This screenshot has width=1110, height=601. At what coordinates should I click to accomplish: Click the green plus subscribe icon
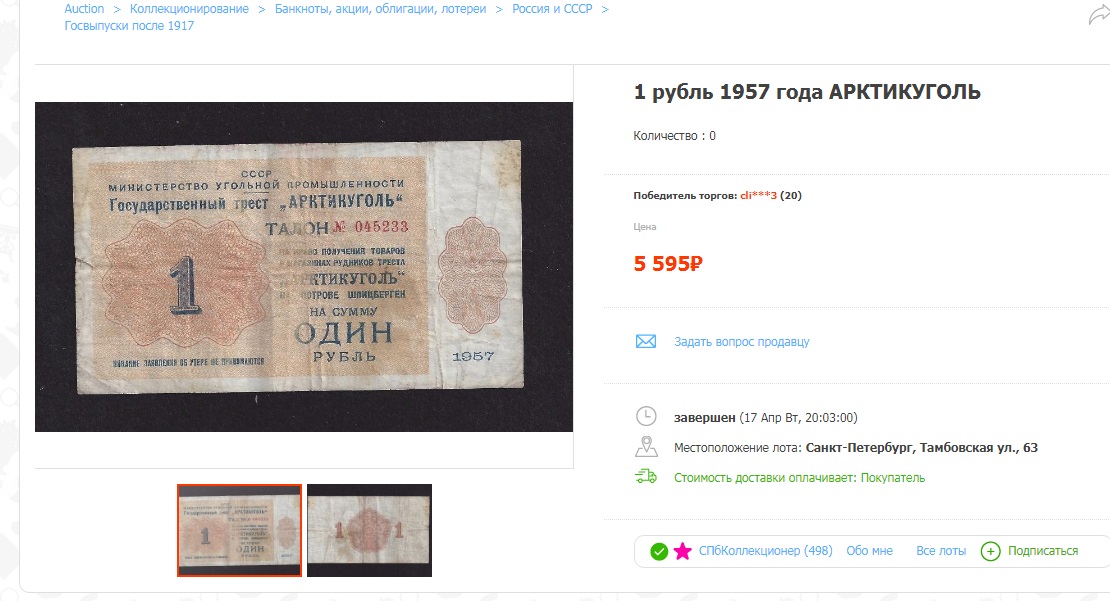990,551
